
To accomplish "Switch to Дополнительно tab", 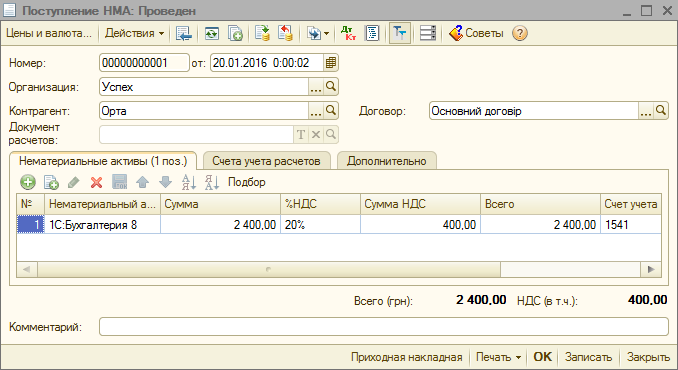I will coord(387,161).
